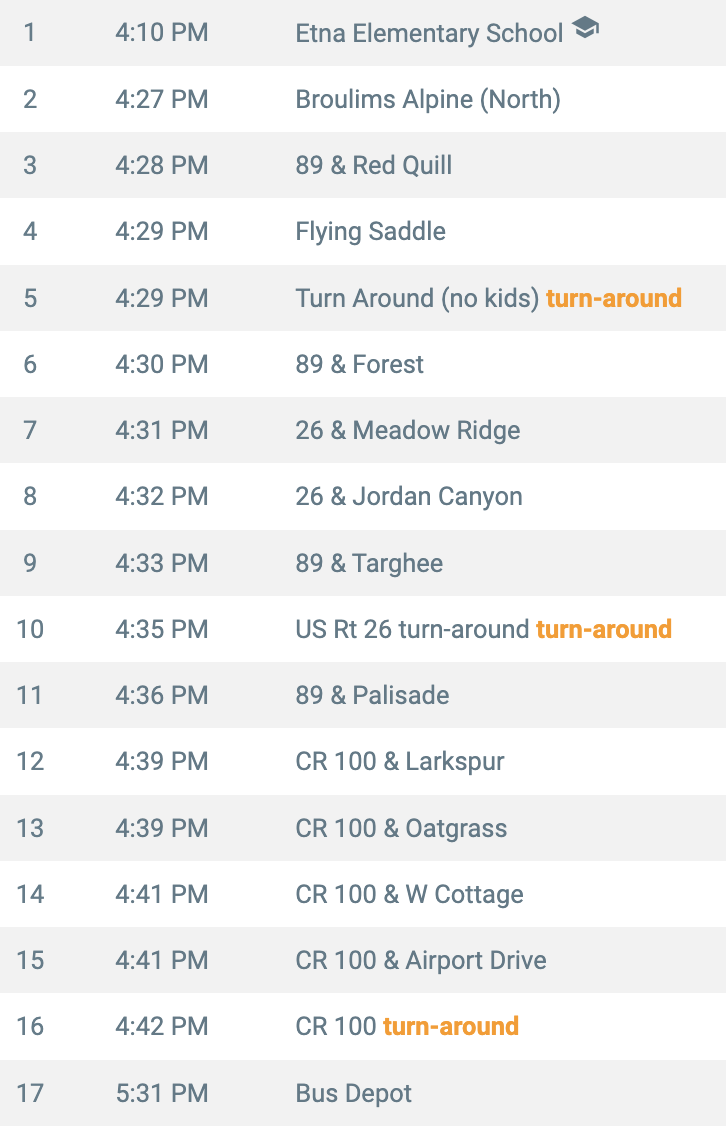
Task: Click the orange turn-around tag in row 16
Action: [x=450, y=1026]
